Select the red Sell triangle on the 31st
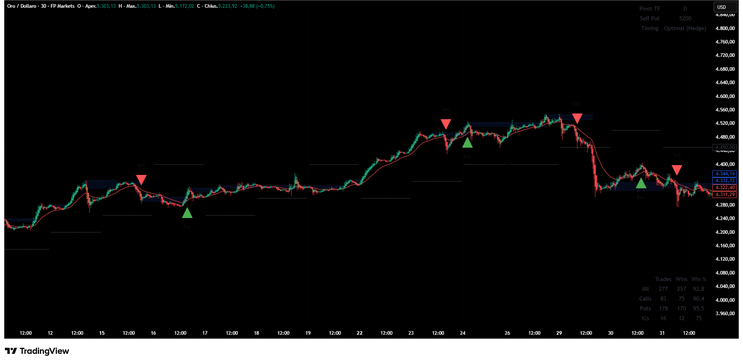743x362 pixels. click(677, 170)
